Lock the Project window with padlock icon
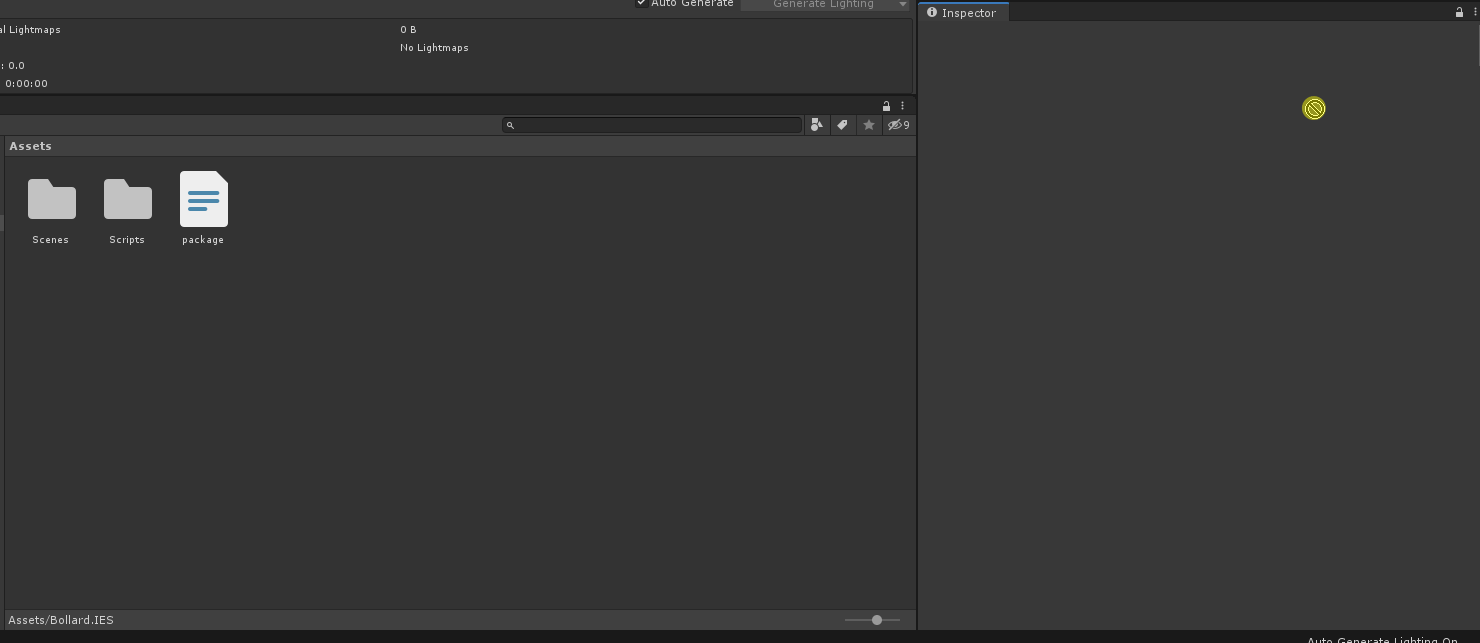 886,106
